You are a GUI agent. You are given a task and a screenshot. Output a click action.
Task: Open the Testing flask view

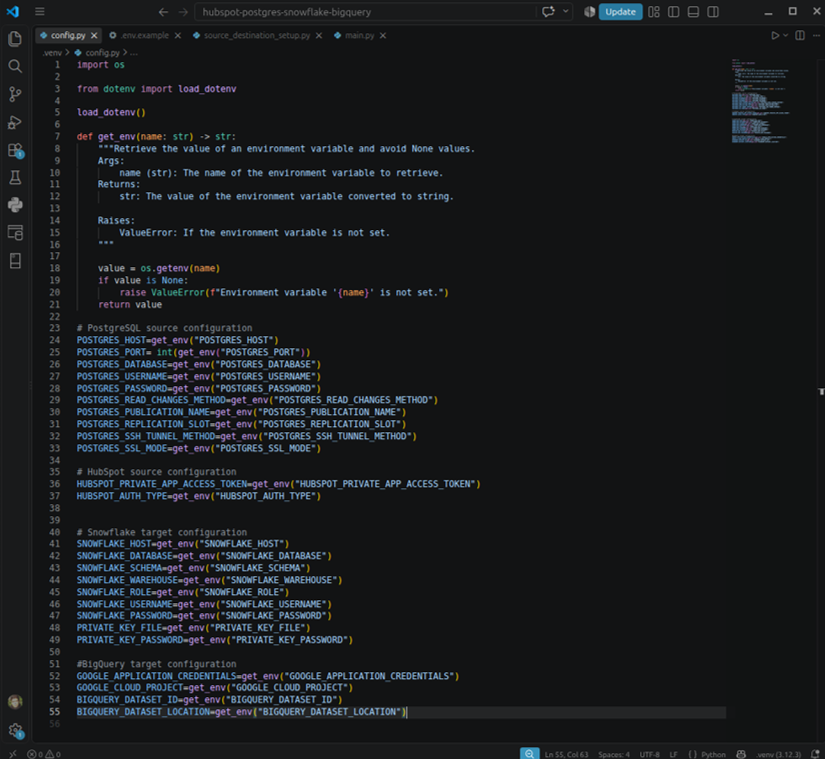(15, 178)
